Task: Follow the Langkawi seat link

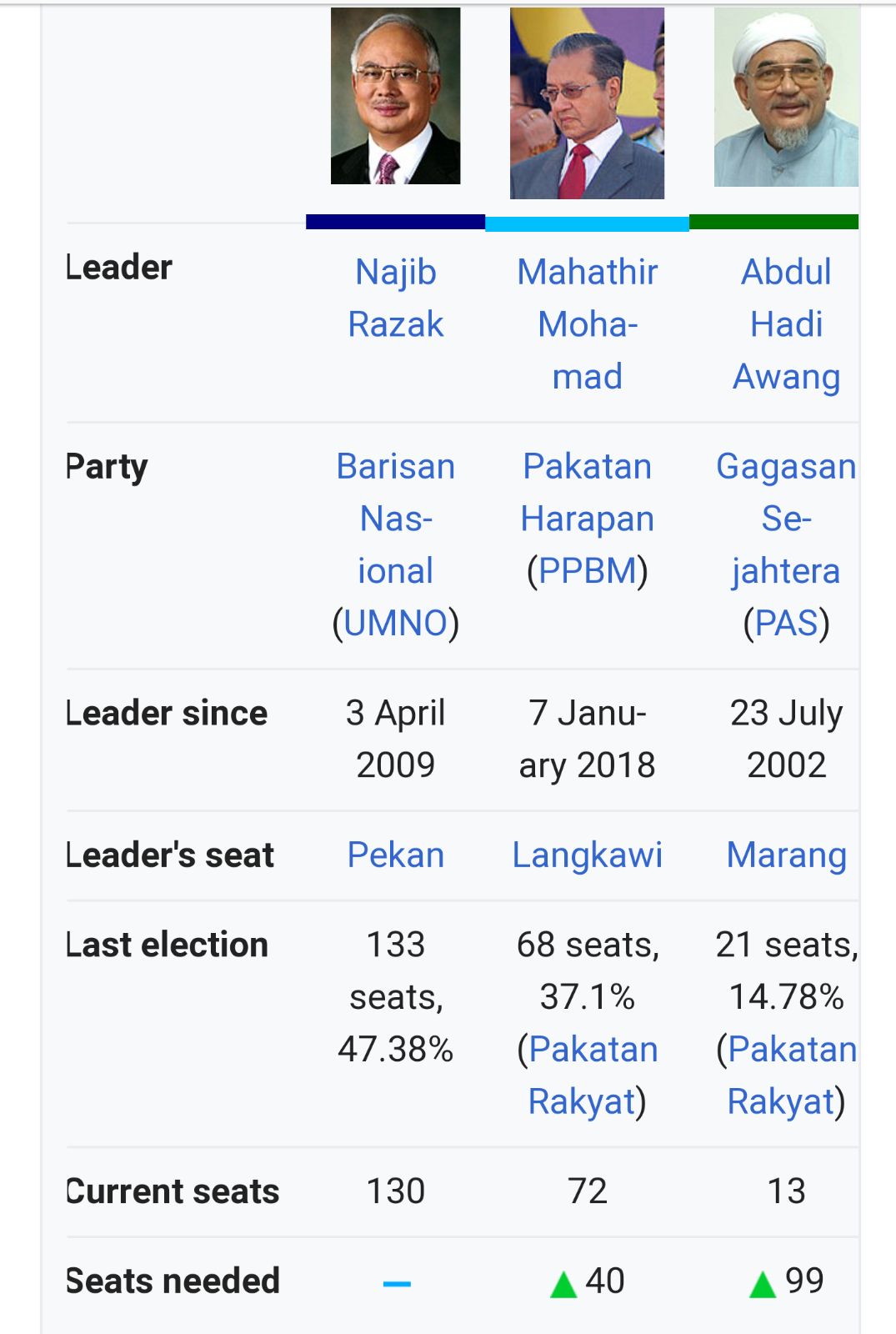Action: point(588,855)
